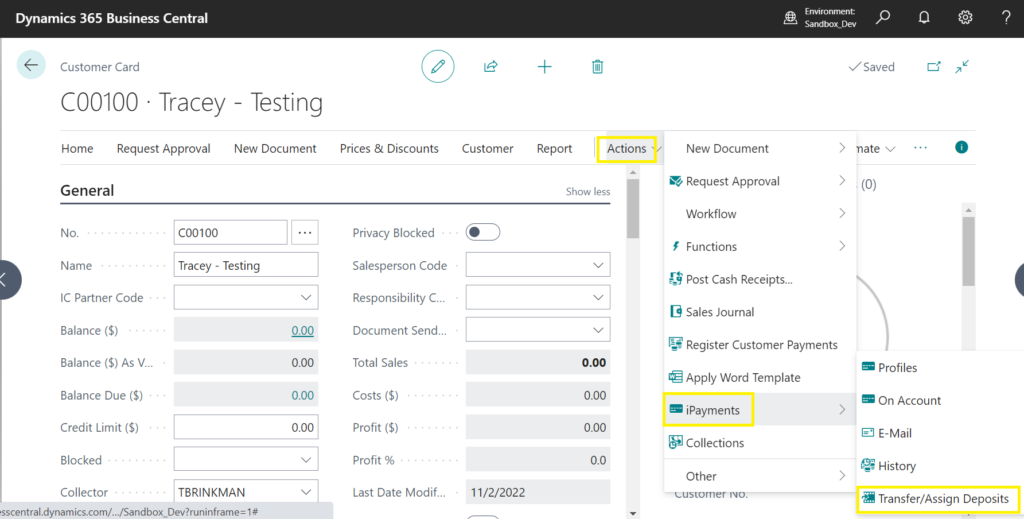Click the edit pencil icon

click(x=437, y=67)
